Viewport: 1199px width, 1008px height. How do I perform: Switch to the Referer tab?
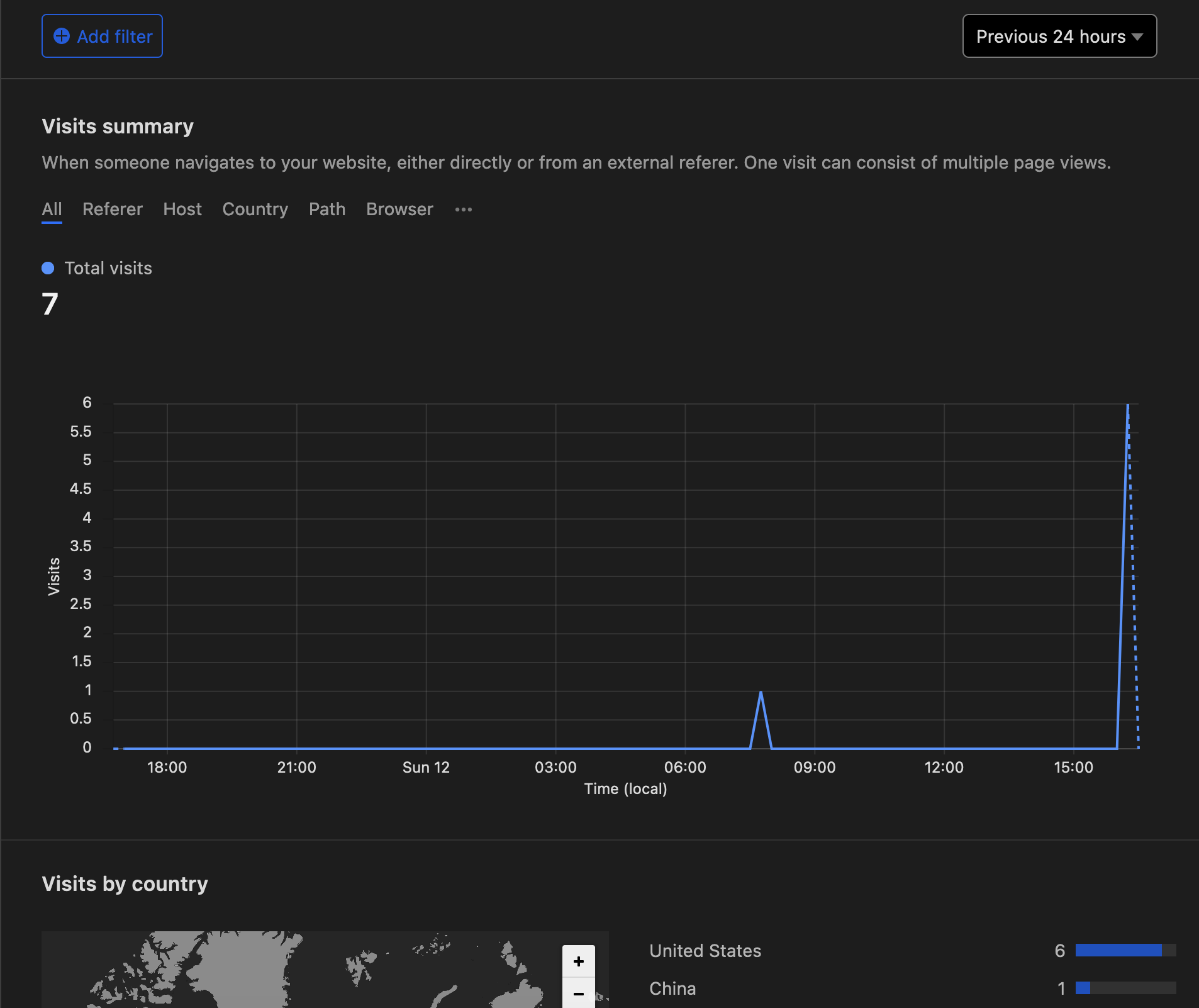click(x=112, y=209)
